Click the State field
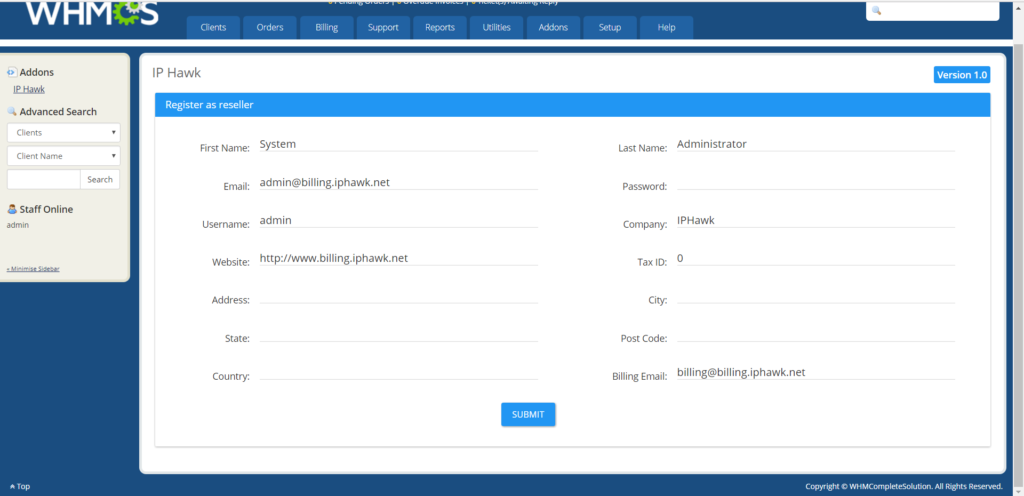 click(x=398, y=335)
